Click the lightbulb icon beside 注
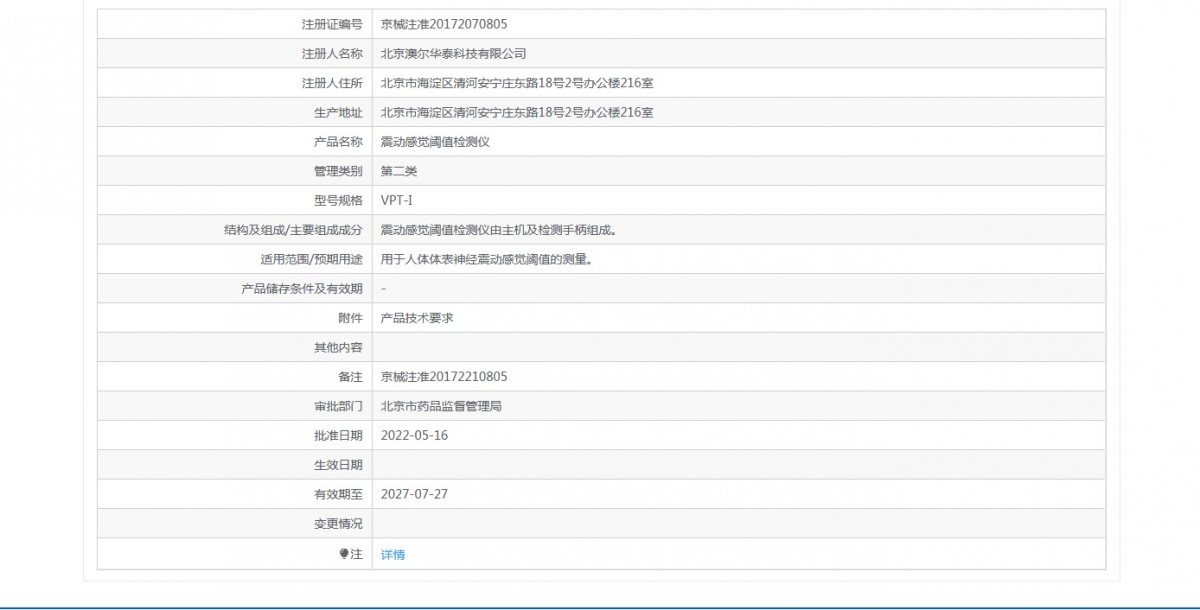Viewport: 1200px width, 610px height. (x=344, y=554)
